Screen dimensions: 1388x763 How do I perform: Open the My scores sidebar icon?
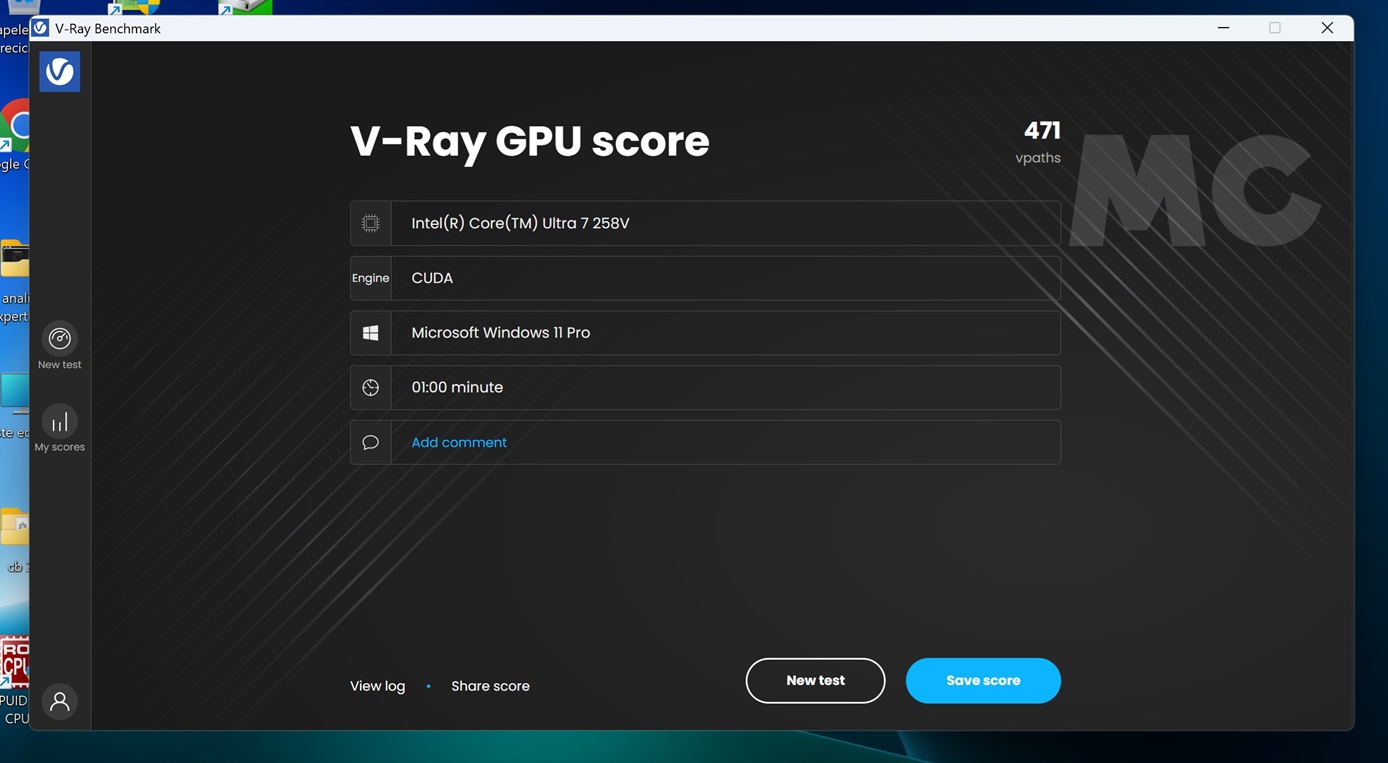pyautogui.click(x=60, y=422)
